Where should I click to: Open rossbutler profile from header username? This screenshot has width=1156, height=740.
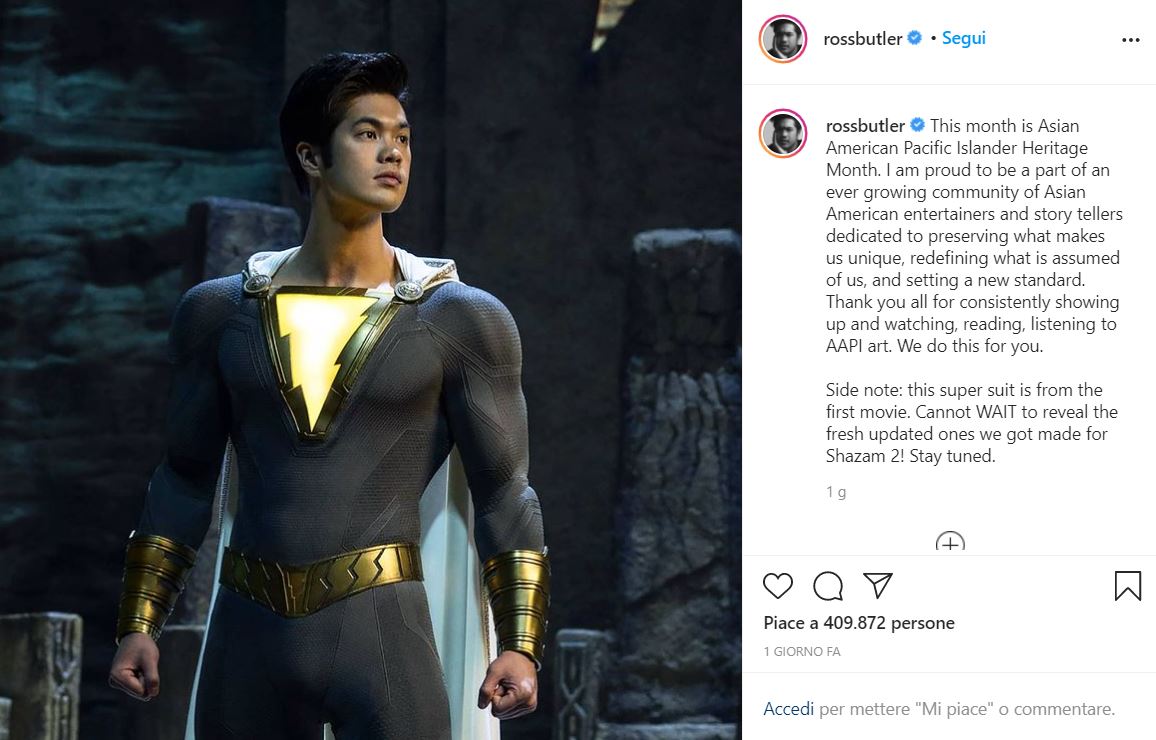pyautogui.click(x=863, y=39)
